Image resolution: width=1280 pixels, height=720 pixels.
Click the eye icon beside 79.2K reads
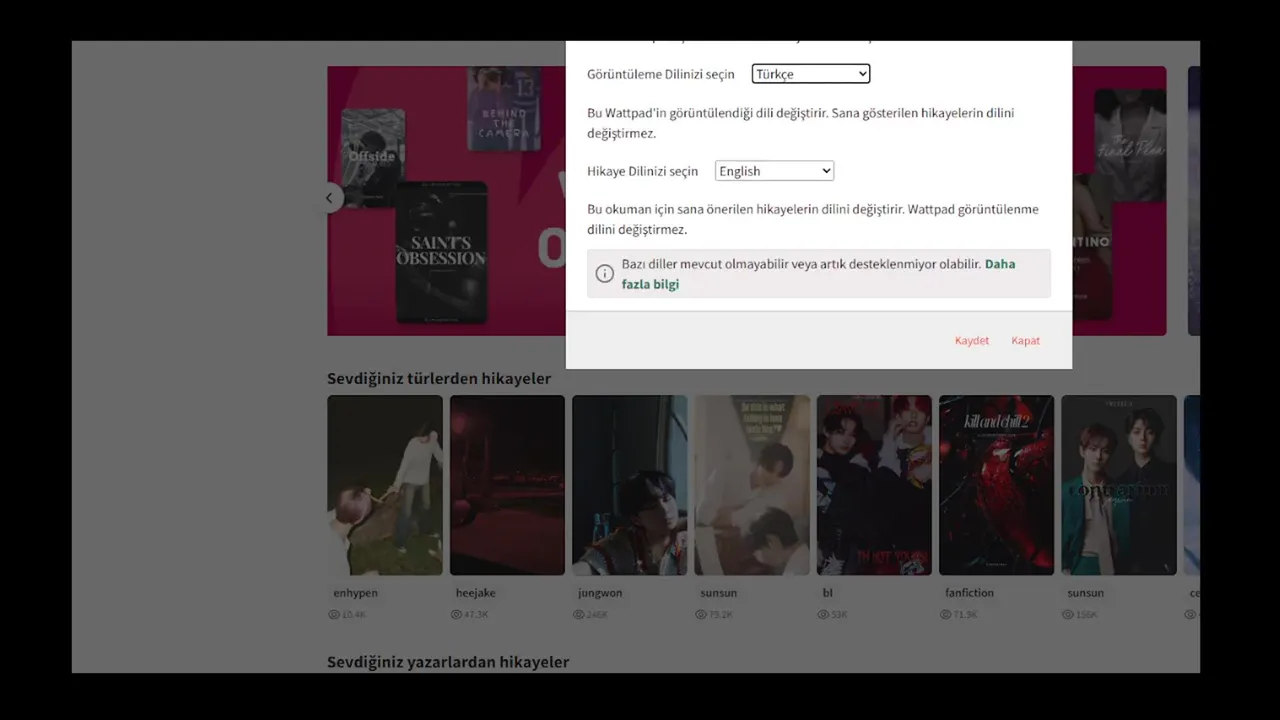pyautogui.click(x=701, y=615)
